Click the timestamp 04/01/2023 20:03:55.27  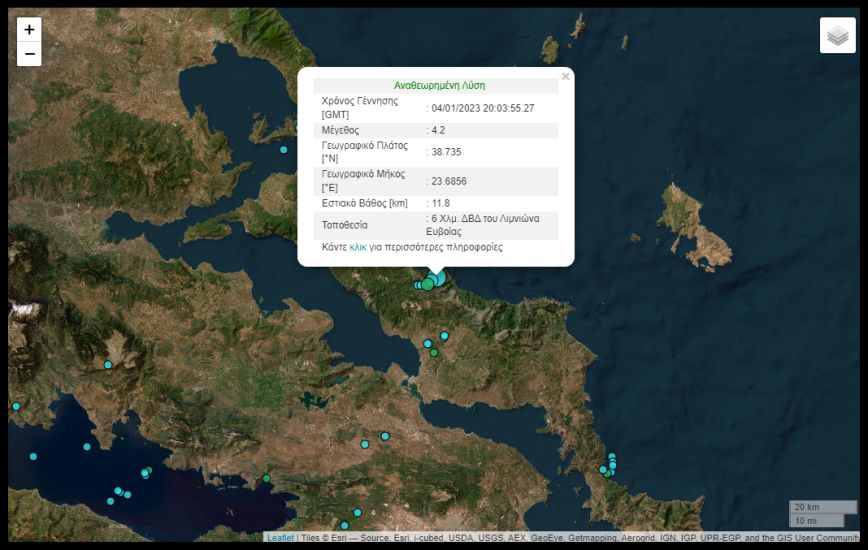483,108
